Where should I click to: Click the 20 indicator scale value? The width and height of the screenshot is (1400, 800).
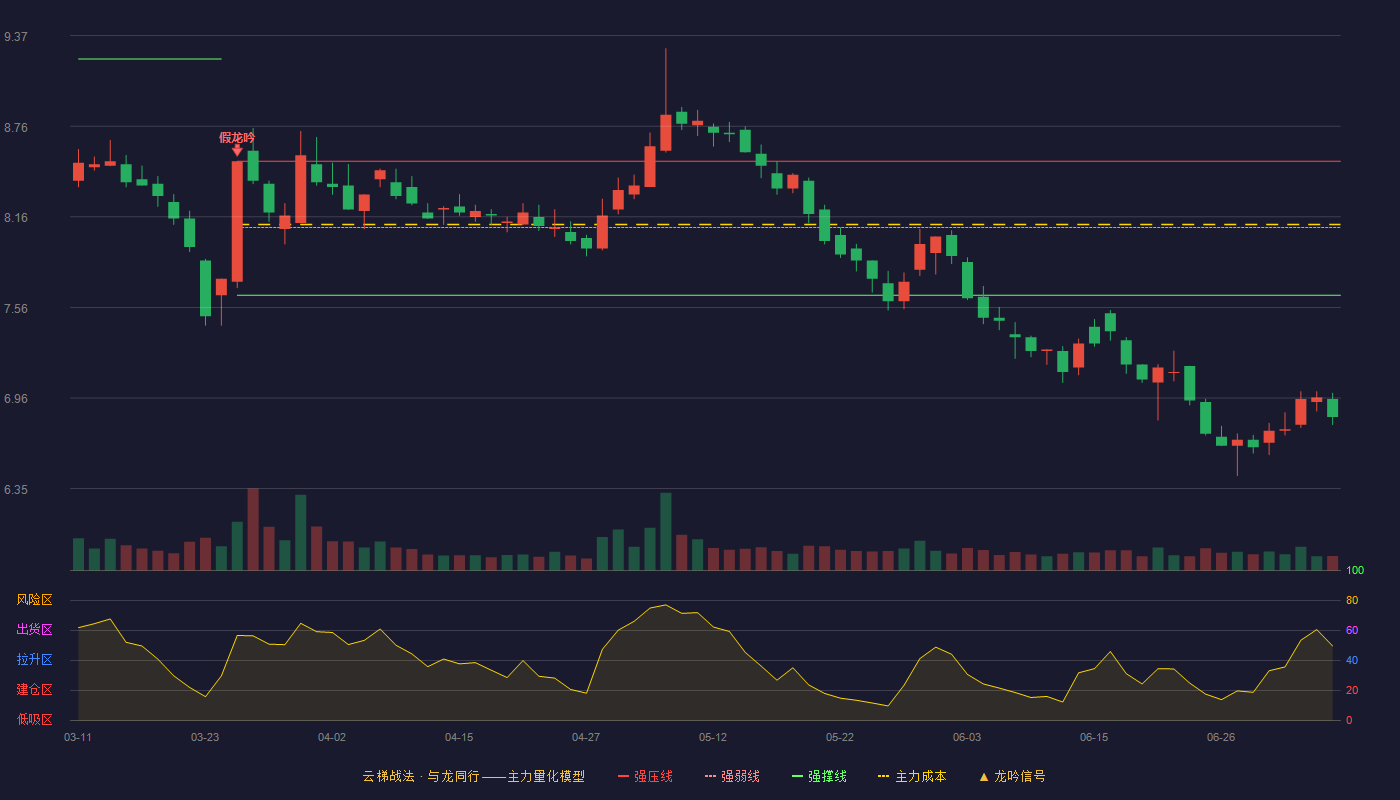pos(1352,690)
